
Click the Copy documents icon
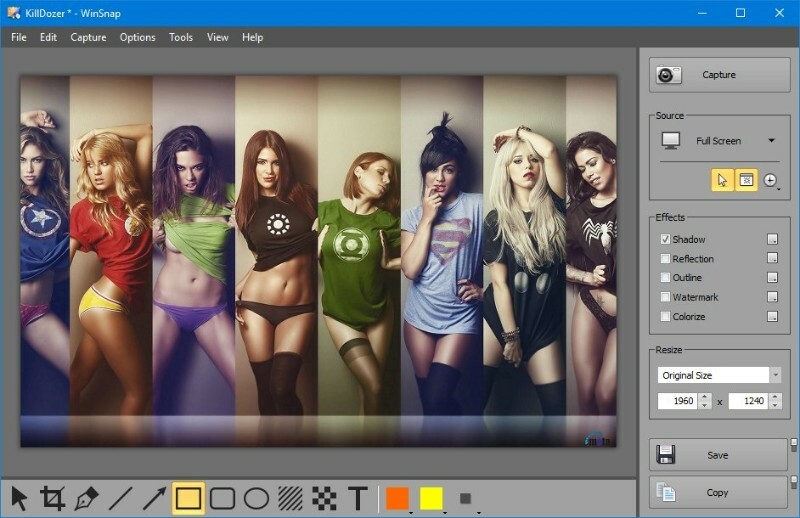(666, 492)
